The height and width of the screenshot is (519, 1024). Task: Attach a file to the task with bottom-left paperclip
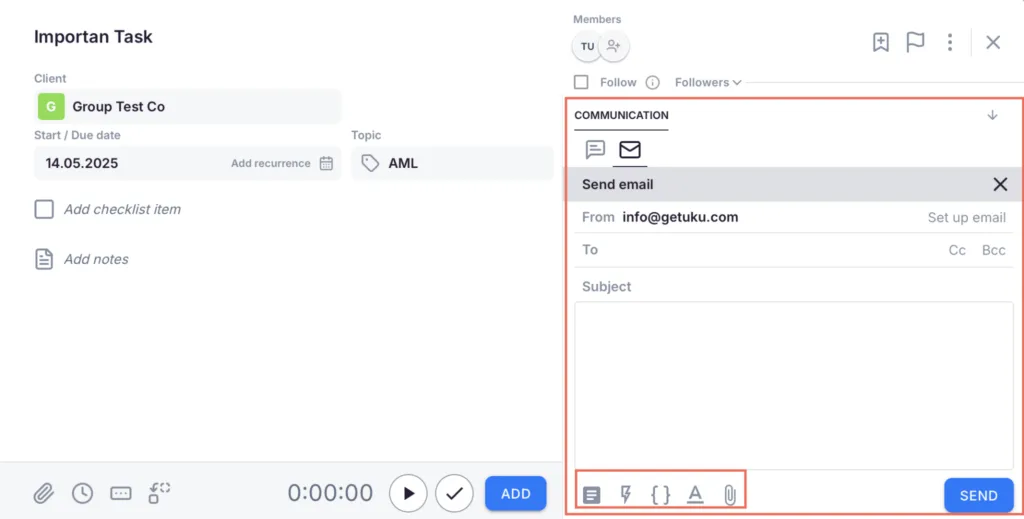tap(44, 493)
